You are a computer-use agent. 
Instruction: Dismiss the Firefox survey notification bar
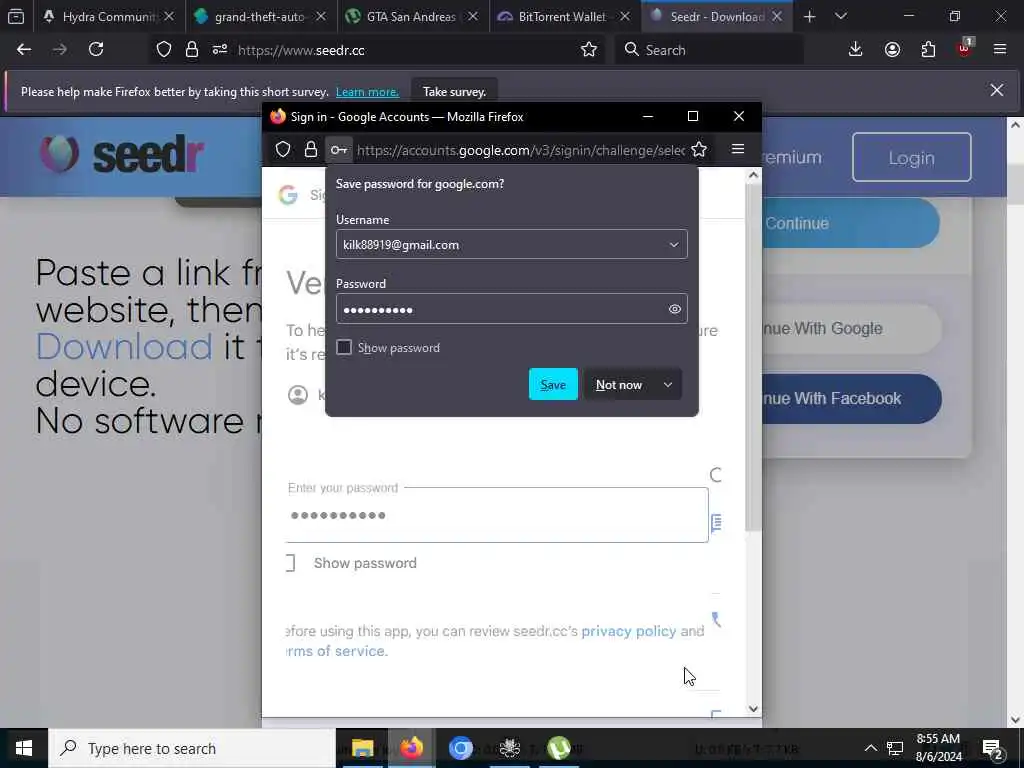pos(996,90)
